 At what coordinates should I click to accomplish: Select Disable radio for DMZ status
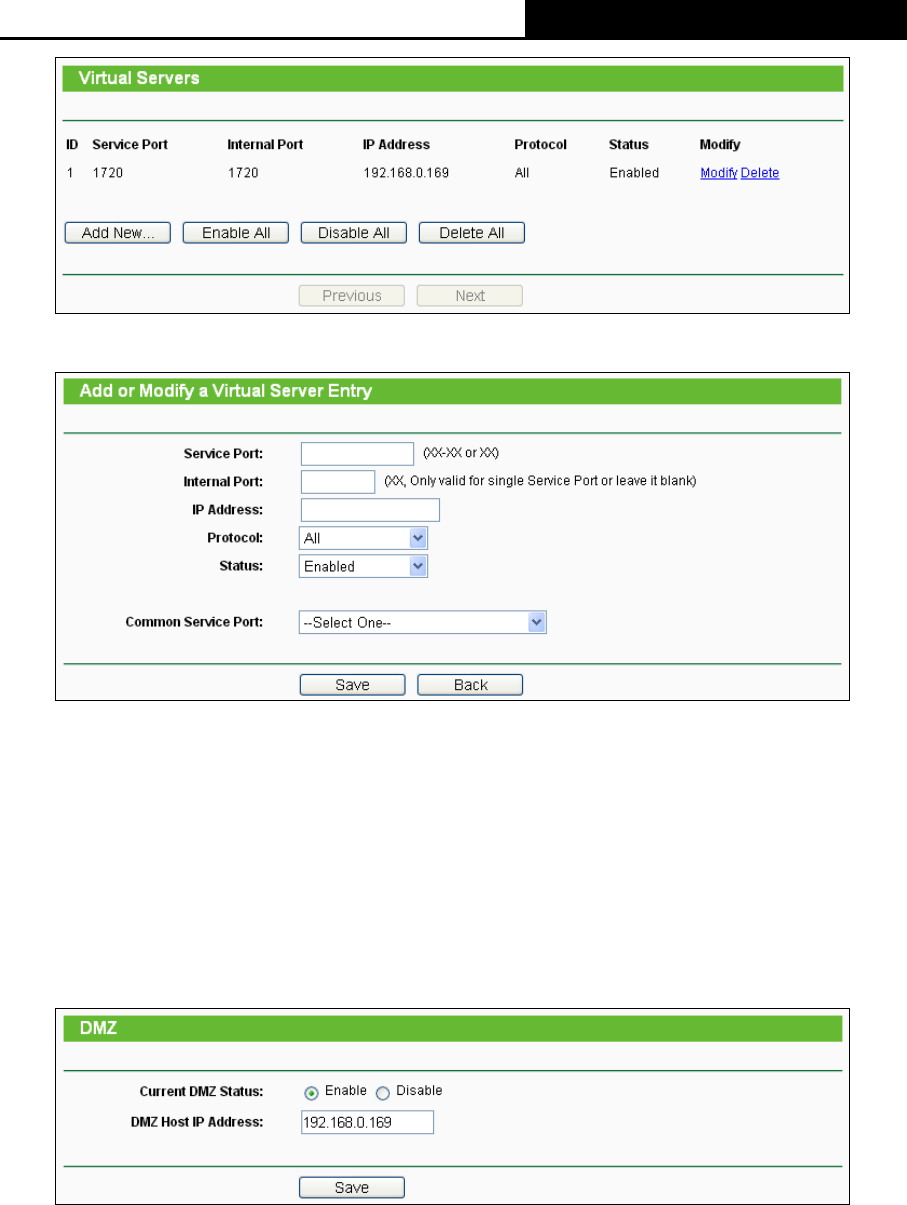[x=383, y=1092]
